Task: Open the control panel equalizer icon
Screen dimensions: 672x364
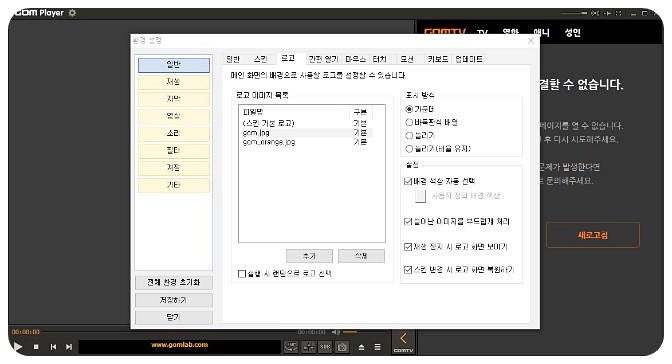Action: 309,347
